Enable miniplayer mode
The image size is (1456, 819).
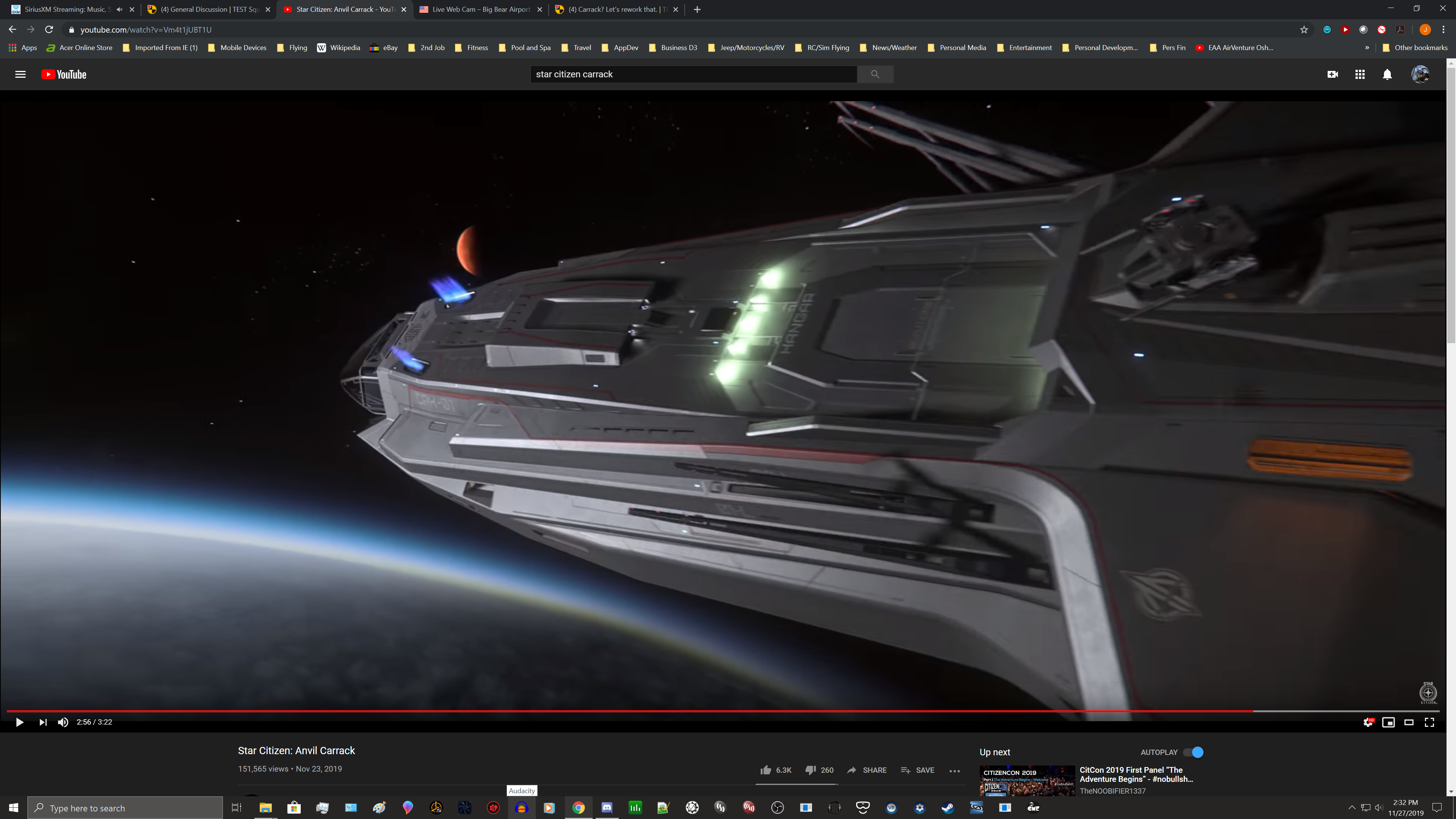pos(1388,722)
